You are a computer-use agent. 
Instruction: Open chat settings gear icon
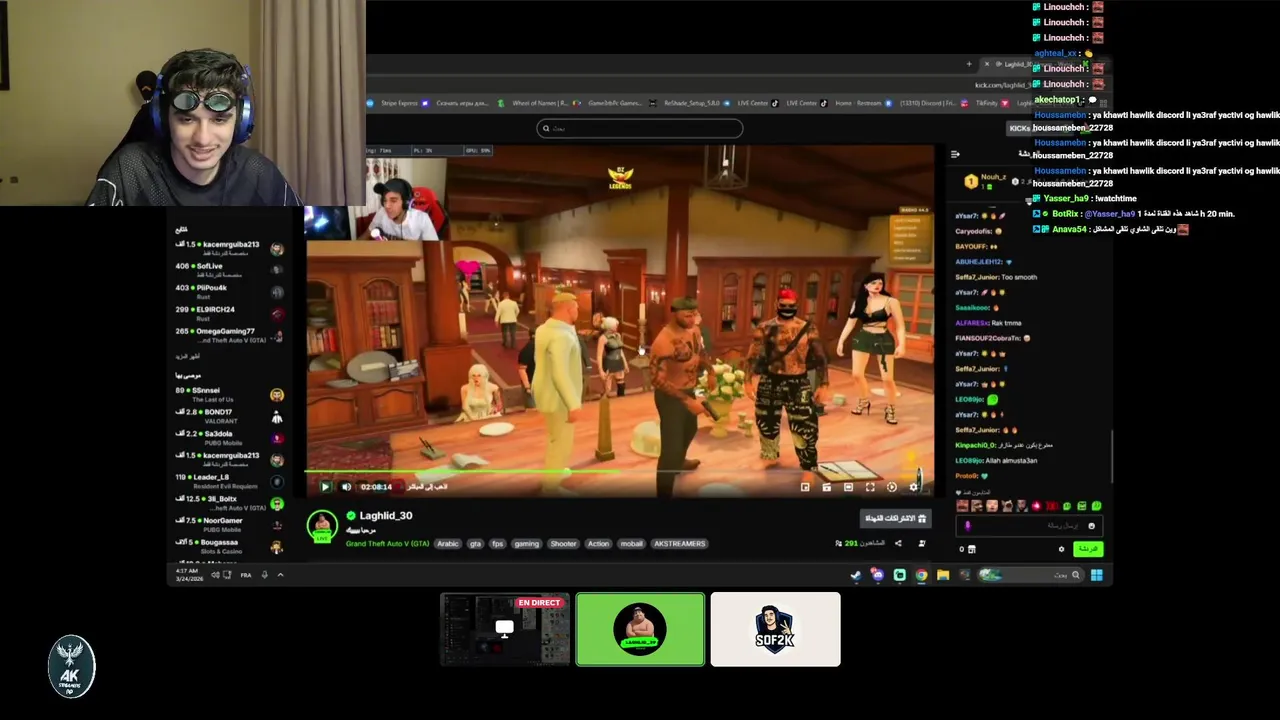click(1061, 549)
